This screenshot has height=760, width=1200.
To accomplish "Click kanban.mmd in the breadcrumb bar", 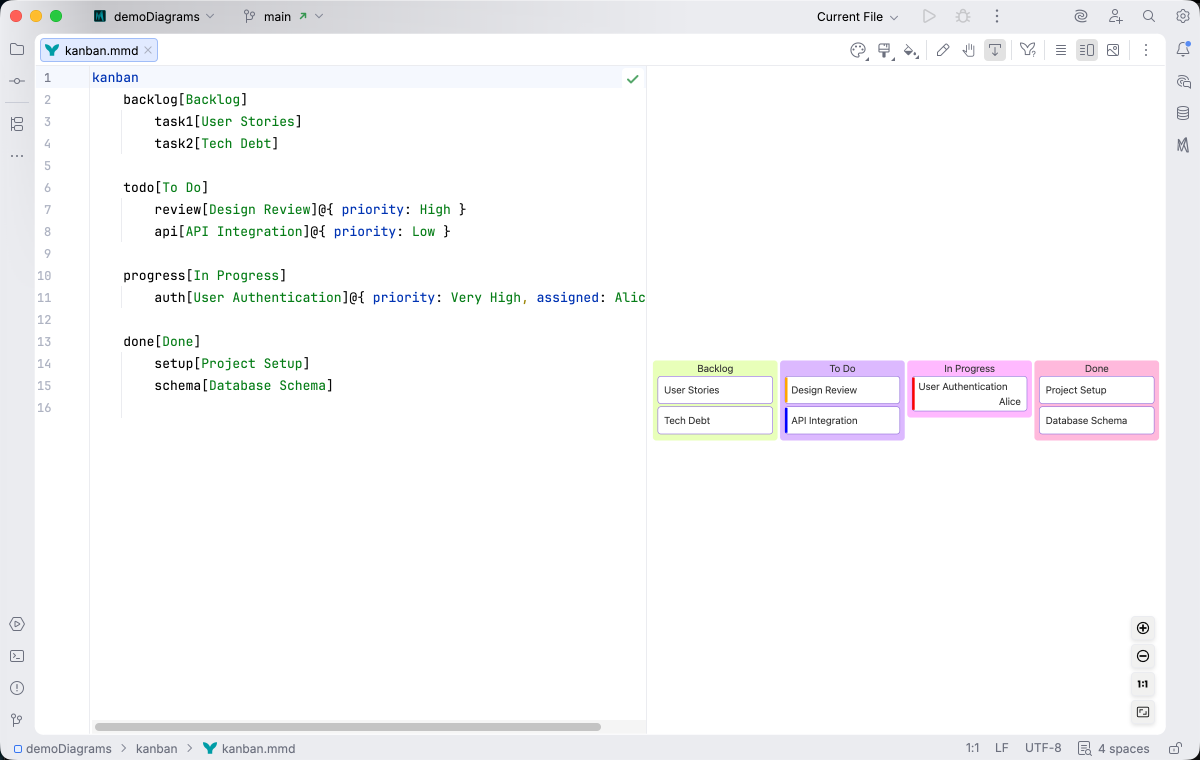I will [249, 748].
